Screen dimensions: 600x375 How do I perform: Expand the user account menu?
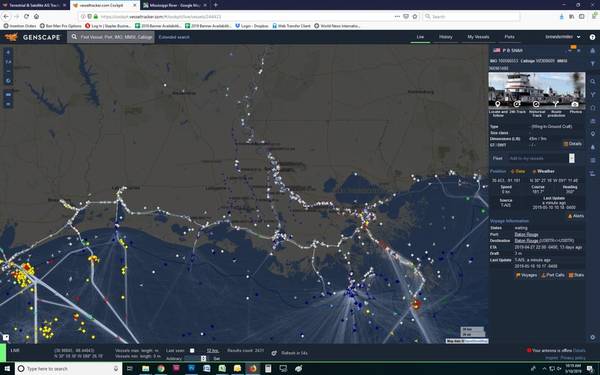coord(563,37)
